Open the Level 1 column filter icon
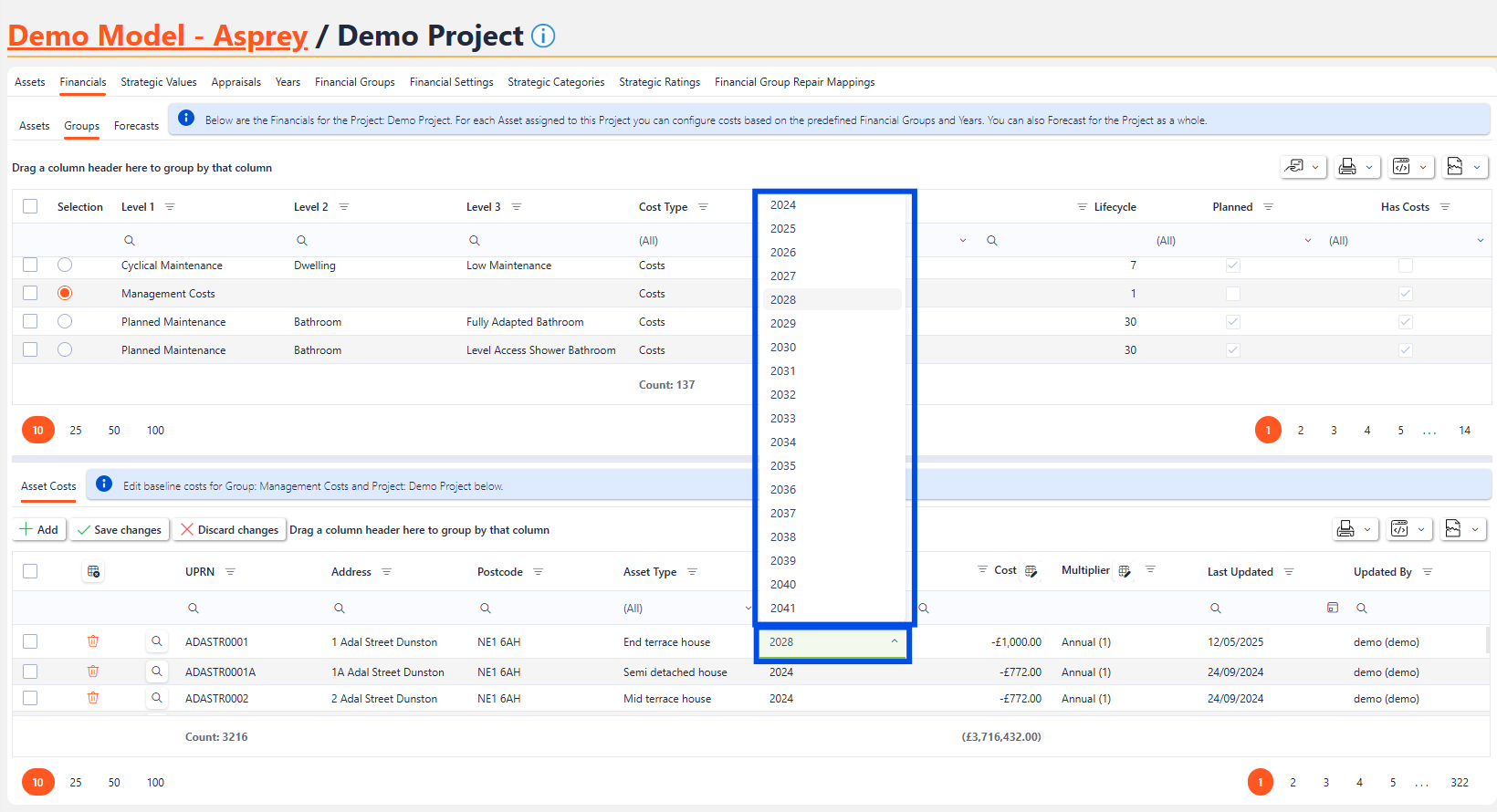 (x=170, y=207)
